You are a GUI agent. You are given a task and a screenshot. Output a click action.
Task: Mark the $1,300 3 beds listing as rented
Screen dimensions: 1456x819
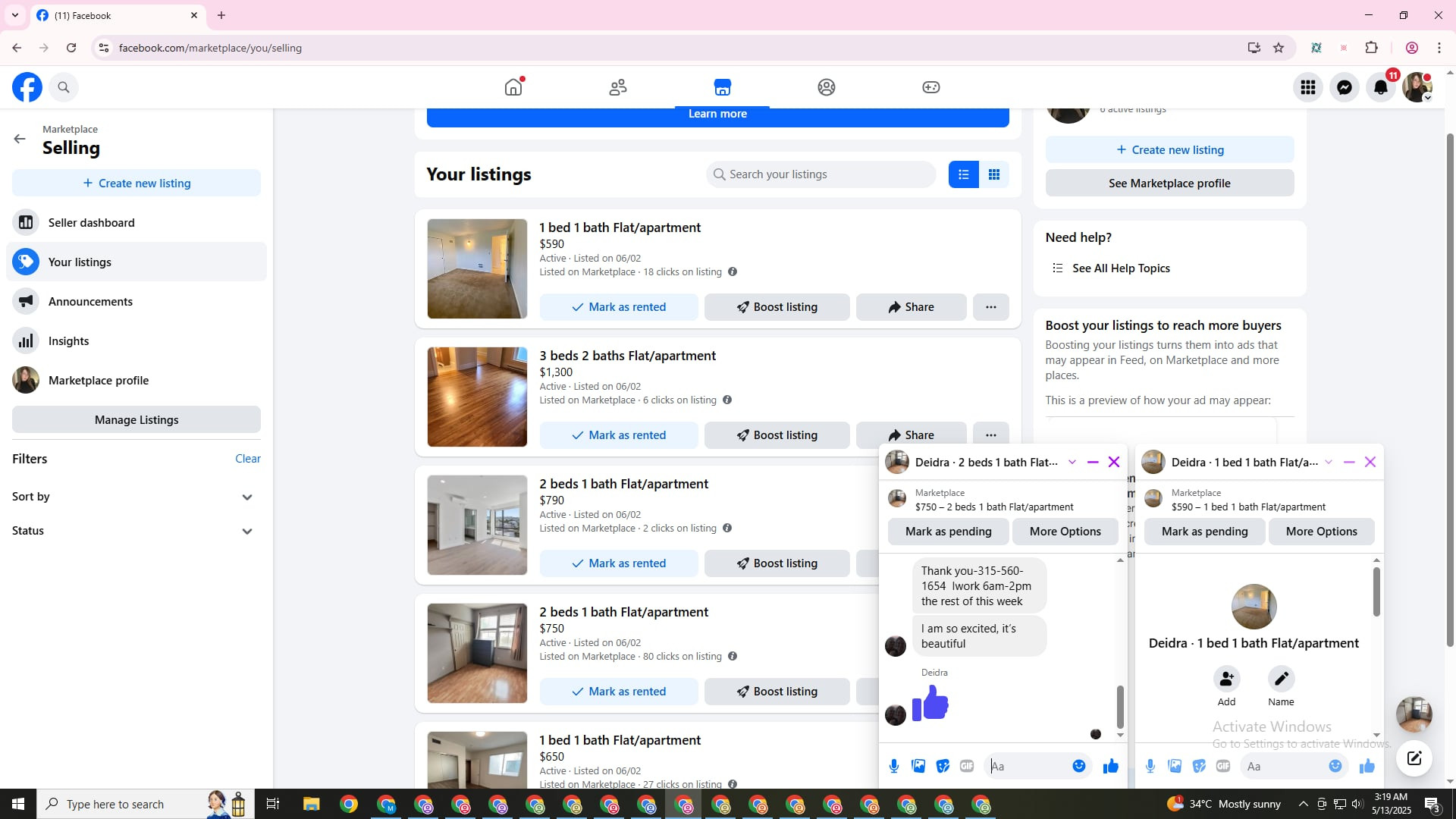click(x=619, y=435)
